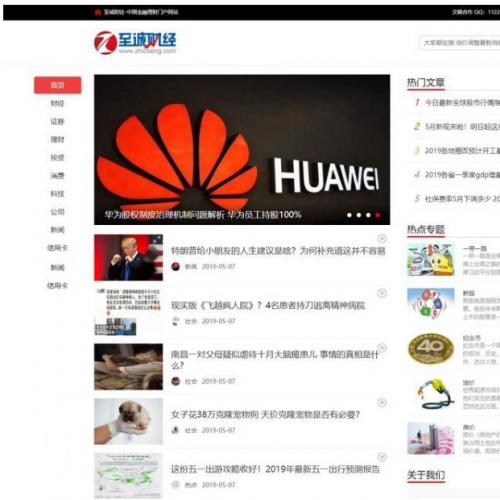
Task: Open the cloned puppy article thumbnail
Action: tap(128, 421)
